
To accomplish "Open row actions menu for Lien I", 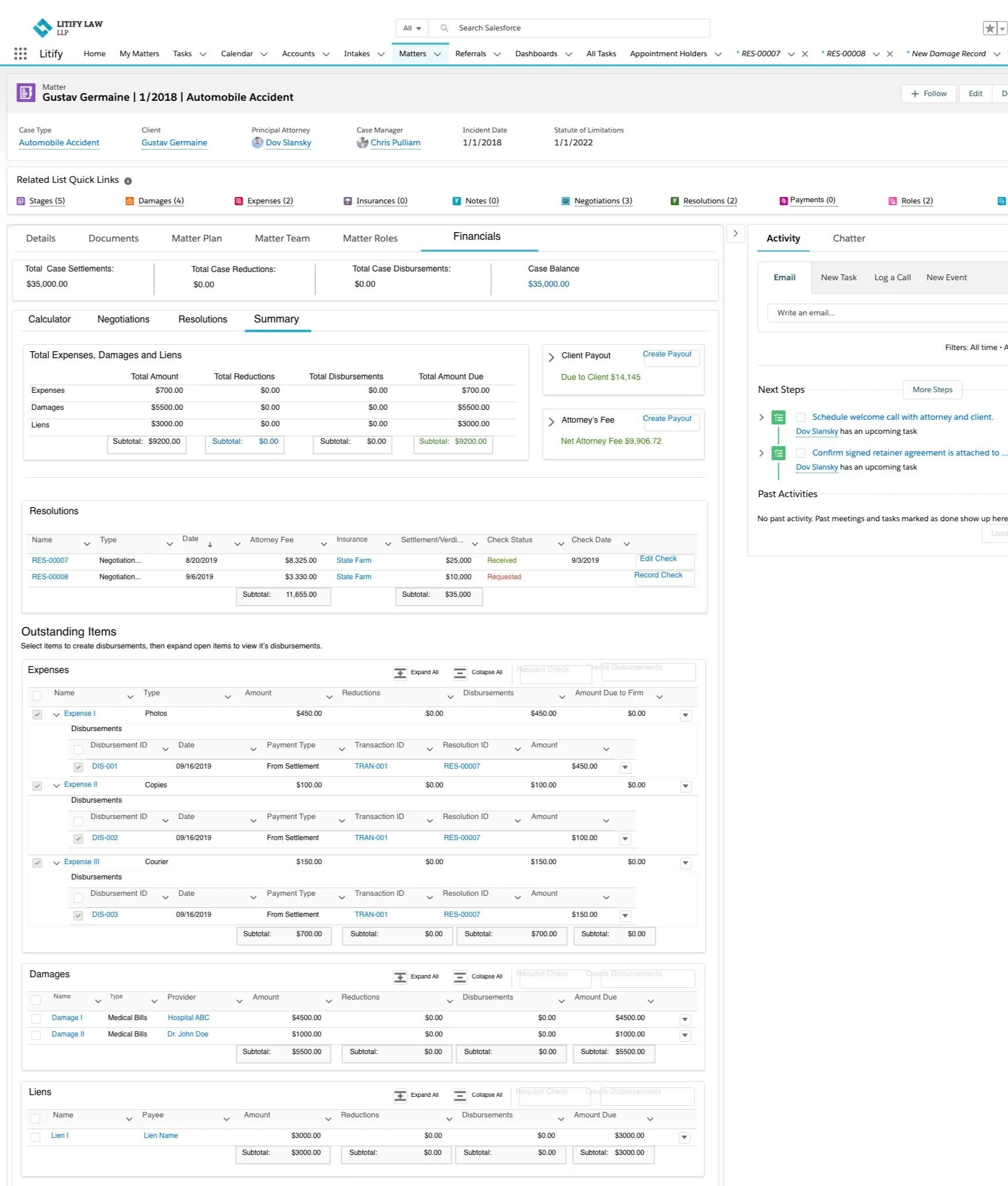I will 684,1137.
